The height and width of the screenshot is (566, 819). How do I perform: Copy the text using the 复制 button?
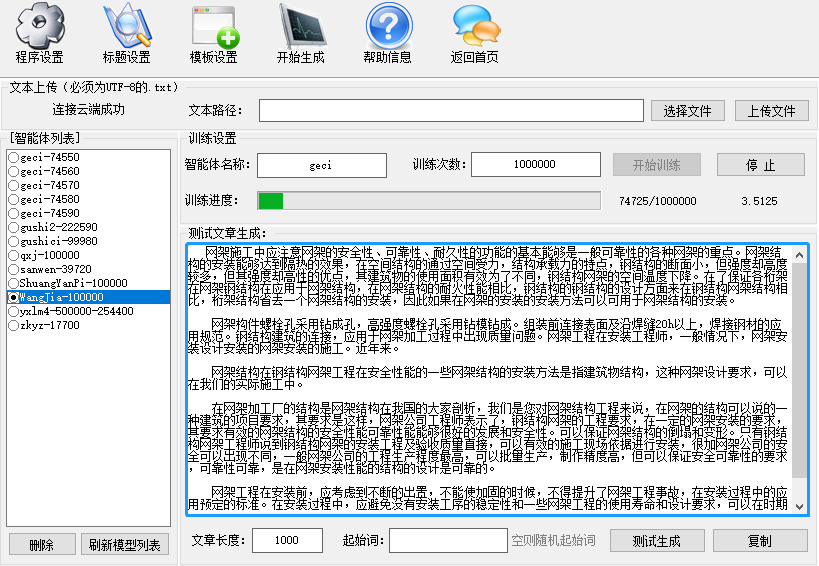click(759, 541)
